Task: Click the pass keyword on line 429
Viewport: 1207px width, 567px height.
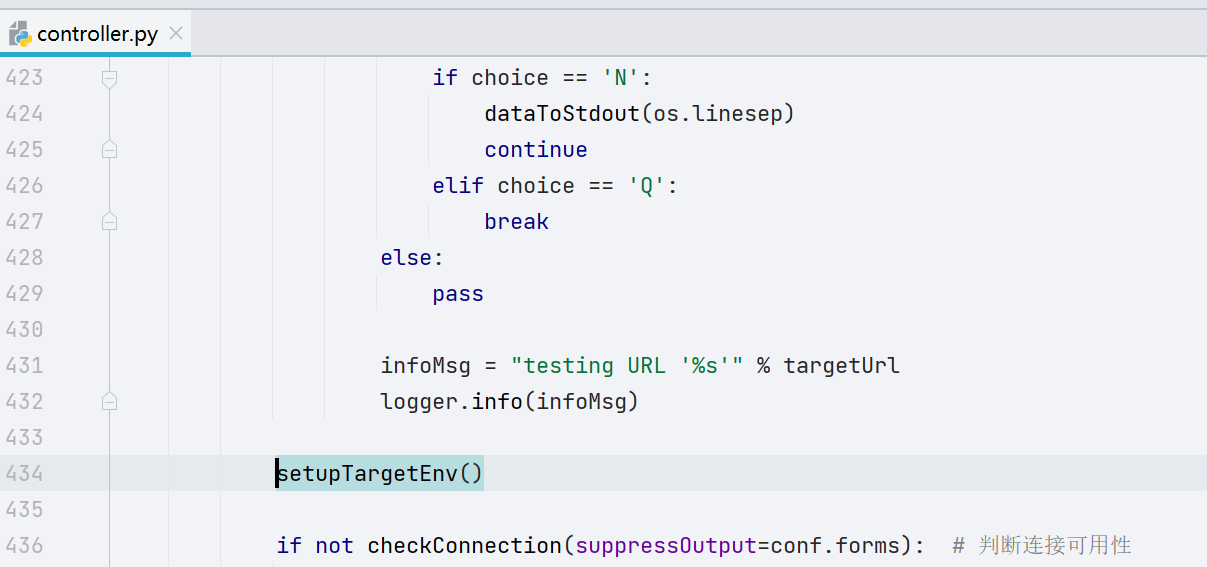Action: [458, 294]
